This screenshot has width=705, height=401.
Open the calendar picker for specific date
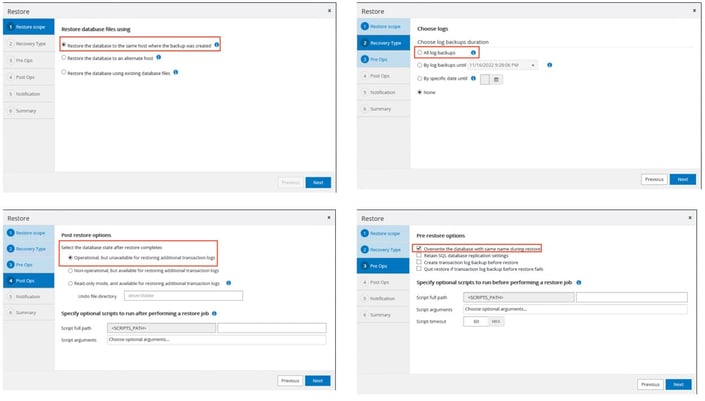[x=497, y=79]
